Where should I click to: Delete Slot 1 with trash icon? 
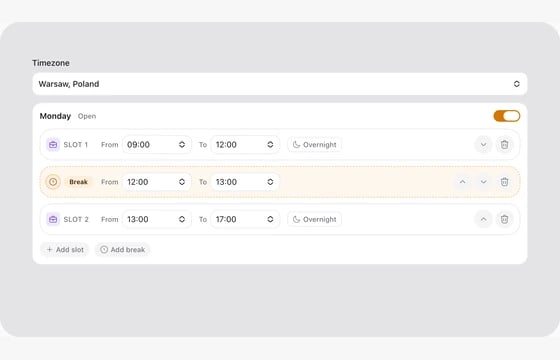point(504,145)
